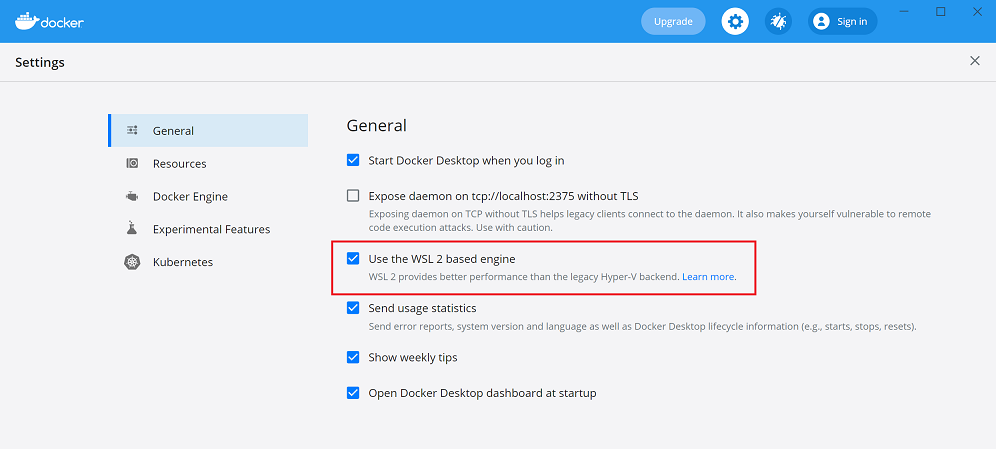Click the Kubernetes wheel icon

tap(132, 262)
